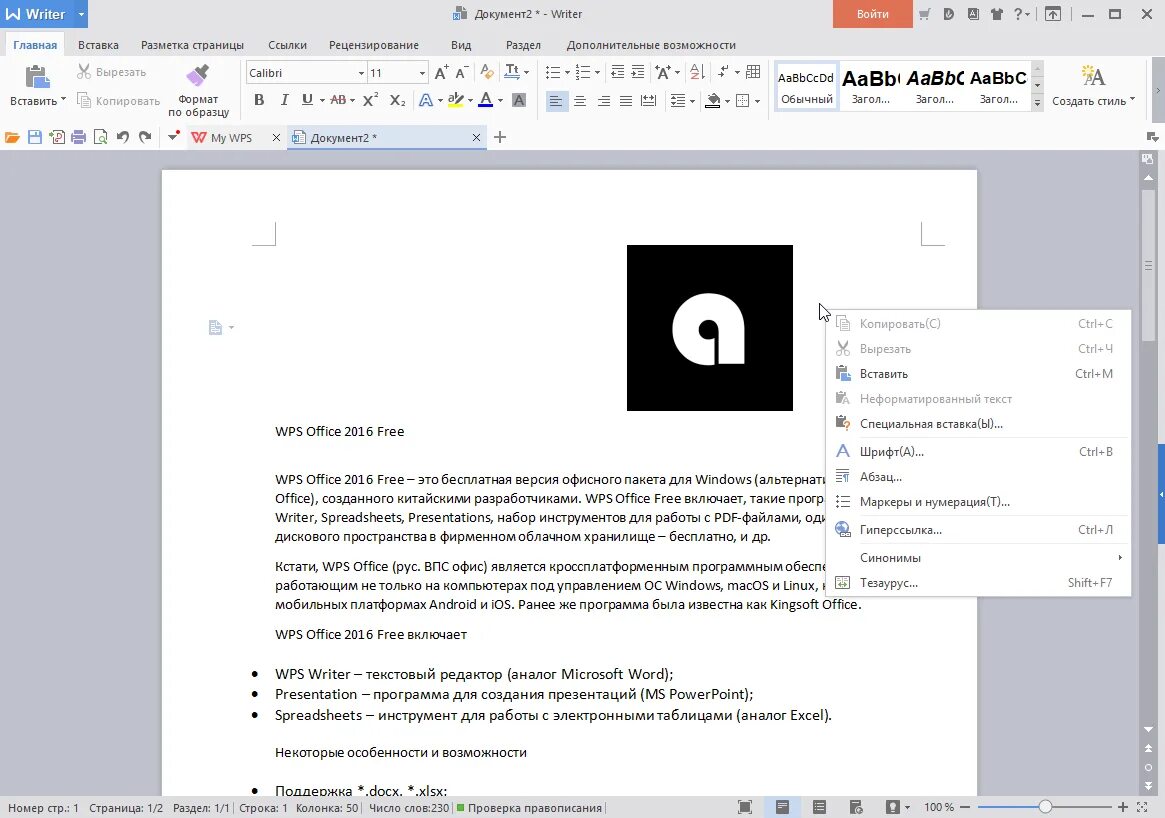The image size is (1165, 818).
Task: Apply the yellow highlight color
Action: (x=455, y=100)
